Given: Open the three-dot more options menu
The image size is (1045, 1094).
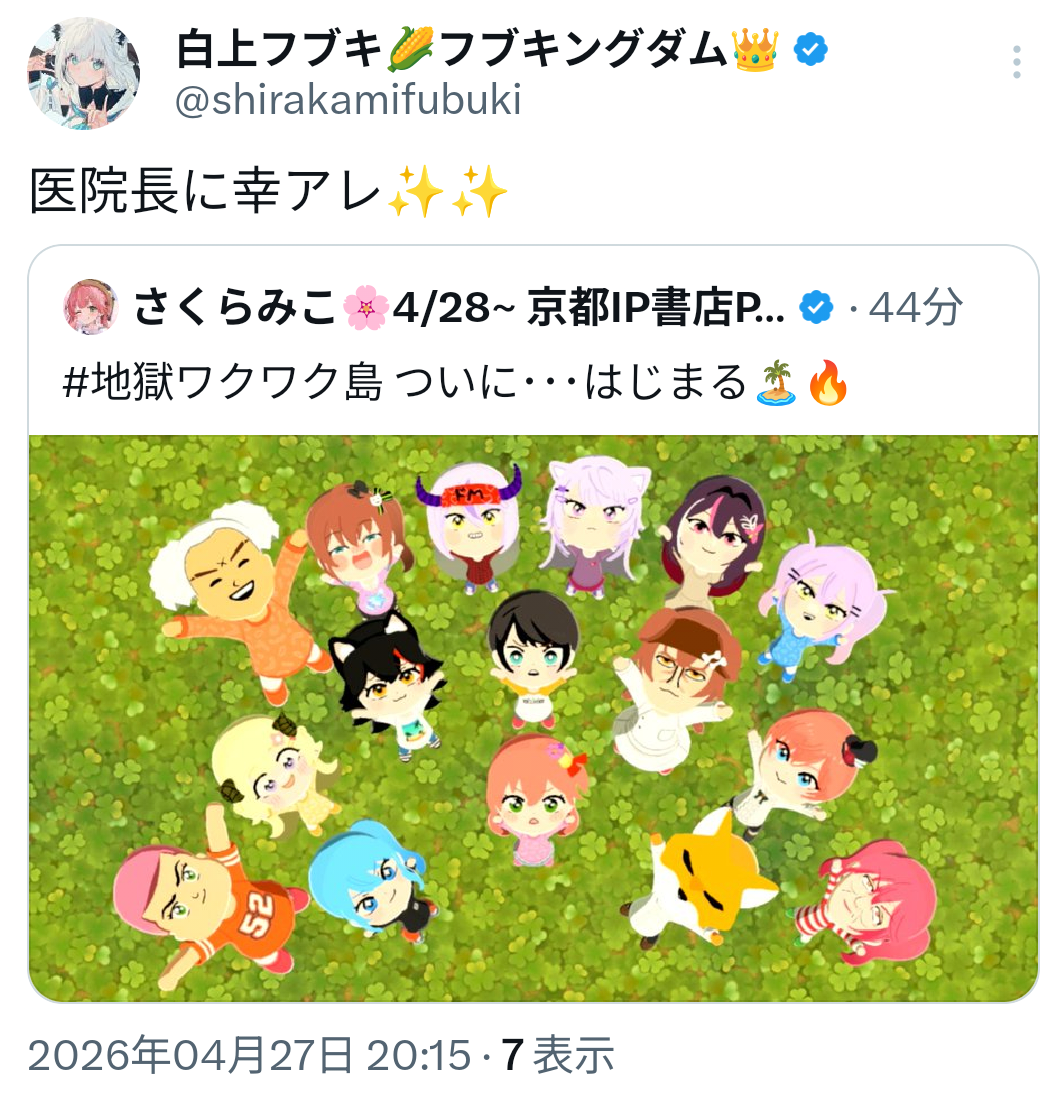Looking at the screenshot, I should [1016, 63].
